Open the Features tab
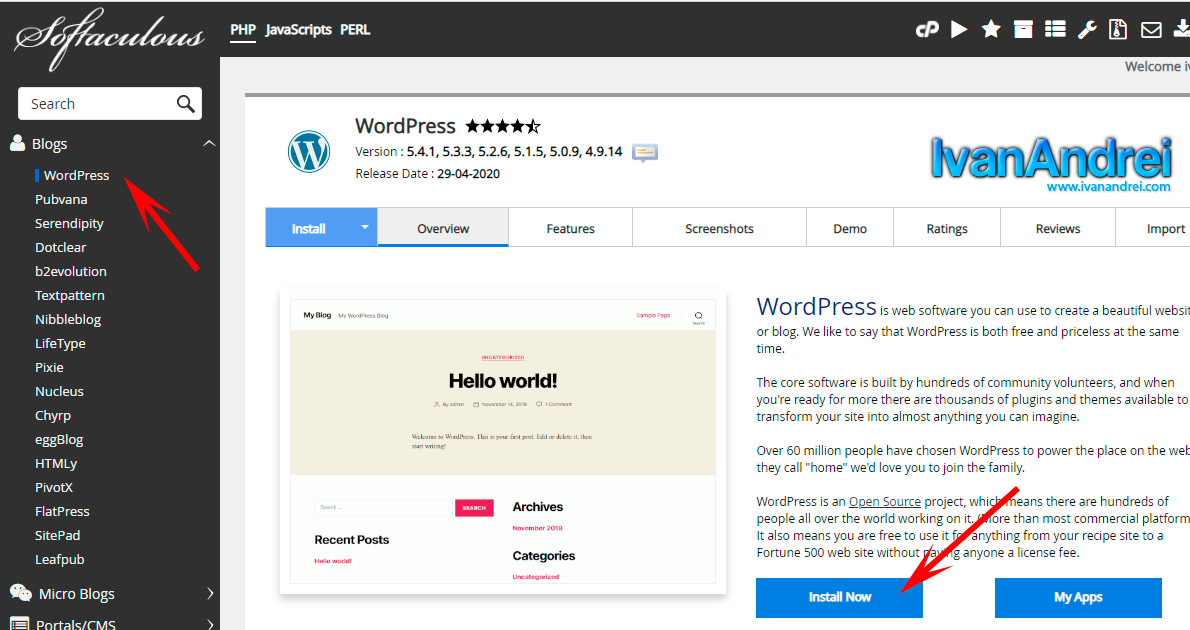 [x=570, y=228]
